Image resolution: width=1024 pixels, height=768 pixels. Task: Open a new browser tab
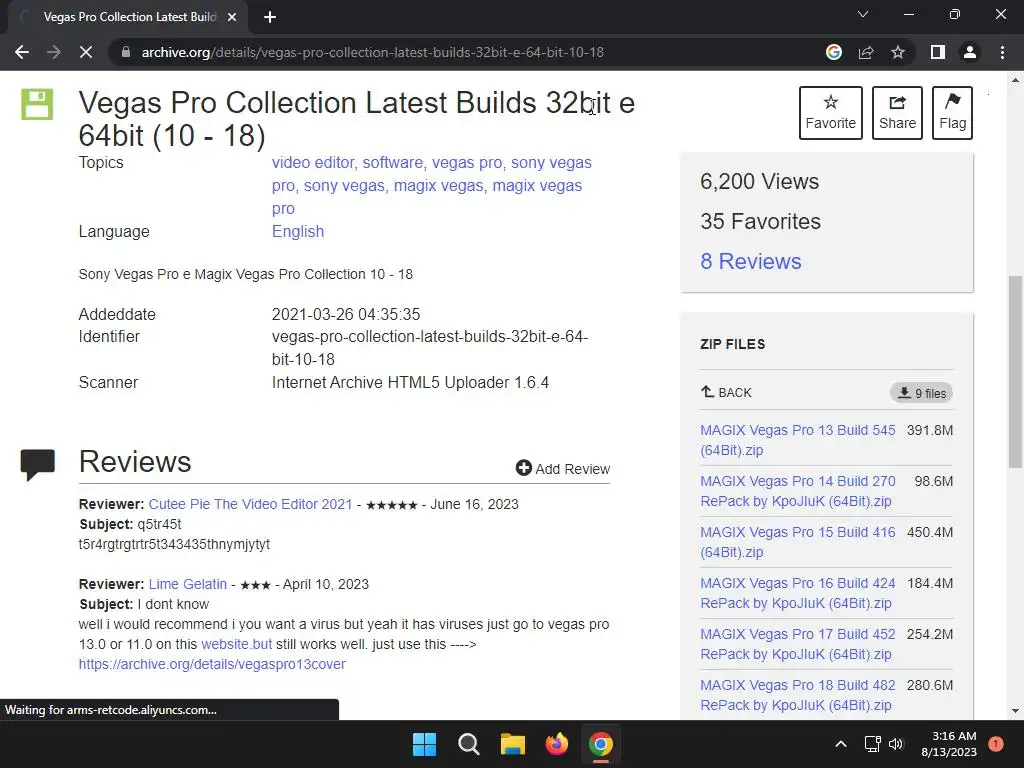tap(270, 17)
